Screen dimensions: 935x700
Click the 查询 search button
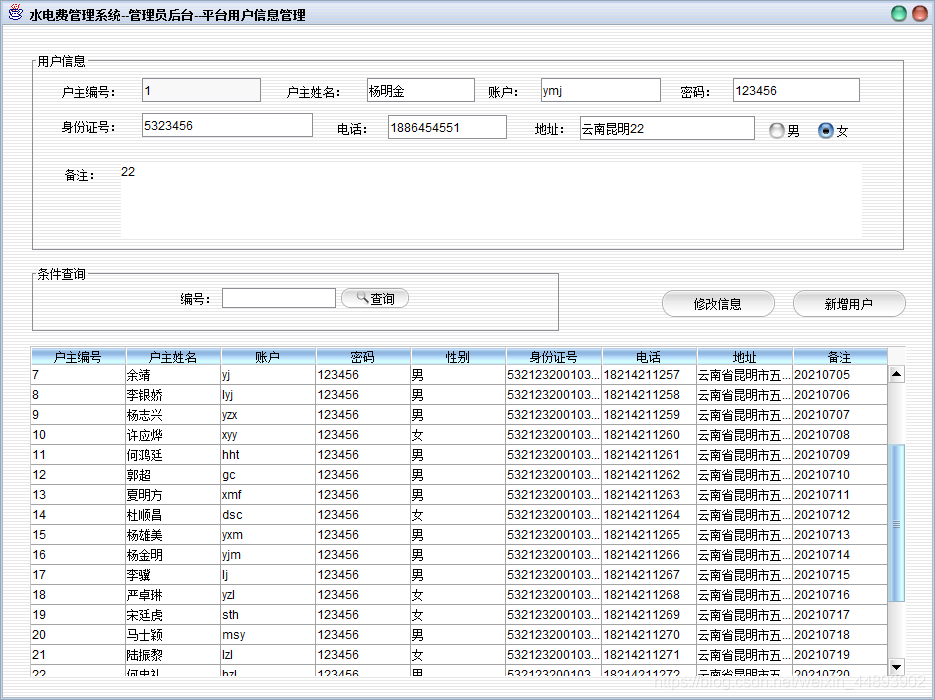click(375, 298)
